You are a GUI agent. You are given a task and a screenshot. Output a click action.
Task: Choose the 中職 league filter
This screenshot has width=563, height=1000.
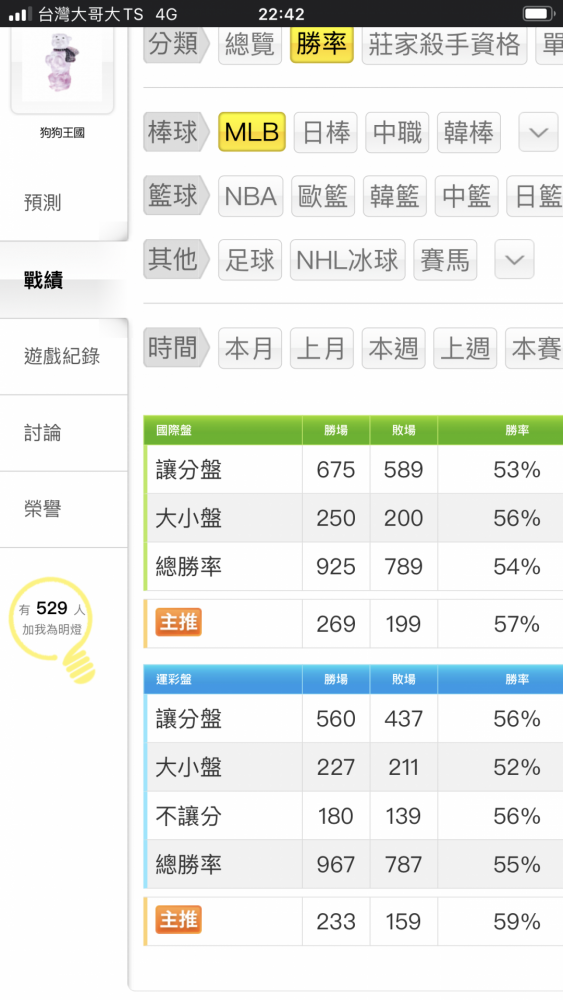point(397,132)
